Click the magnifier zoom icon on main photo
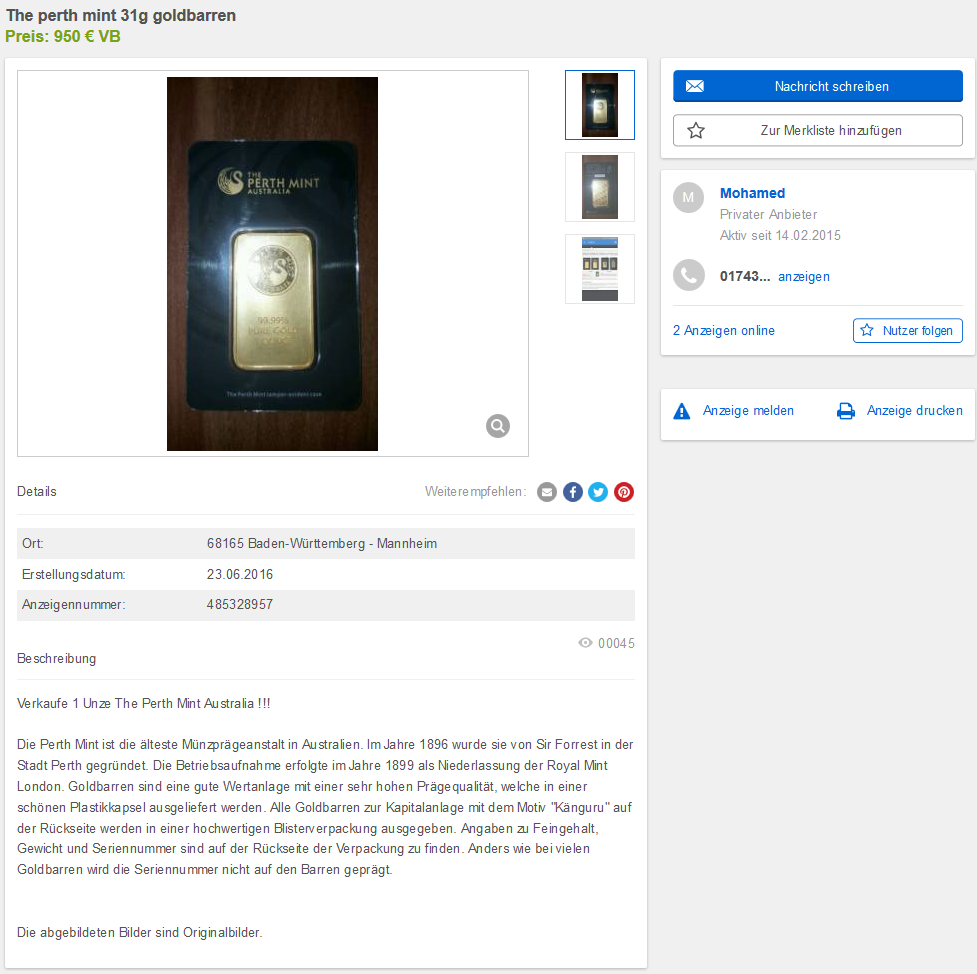Viewport: 977px width, 974px height. (x=497, y=426)
